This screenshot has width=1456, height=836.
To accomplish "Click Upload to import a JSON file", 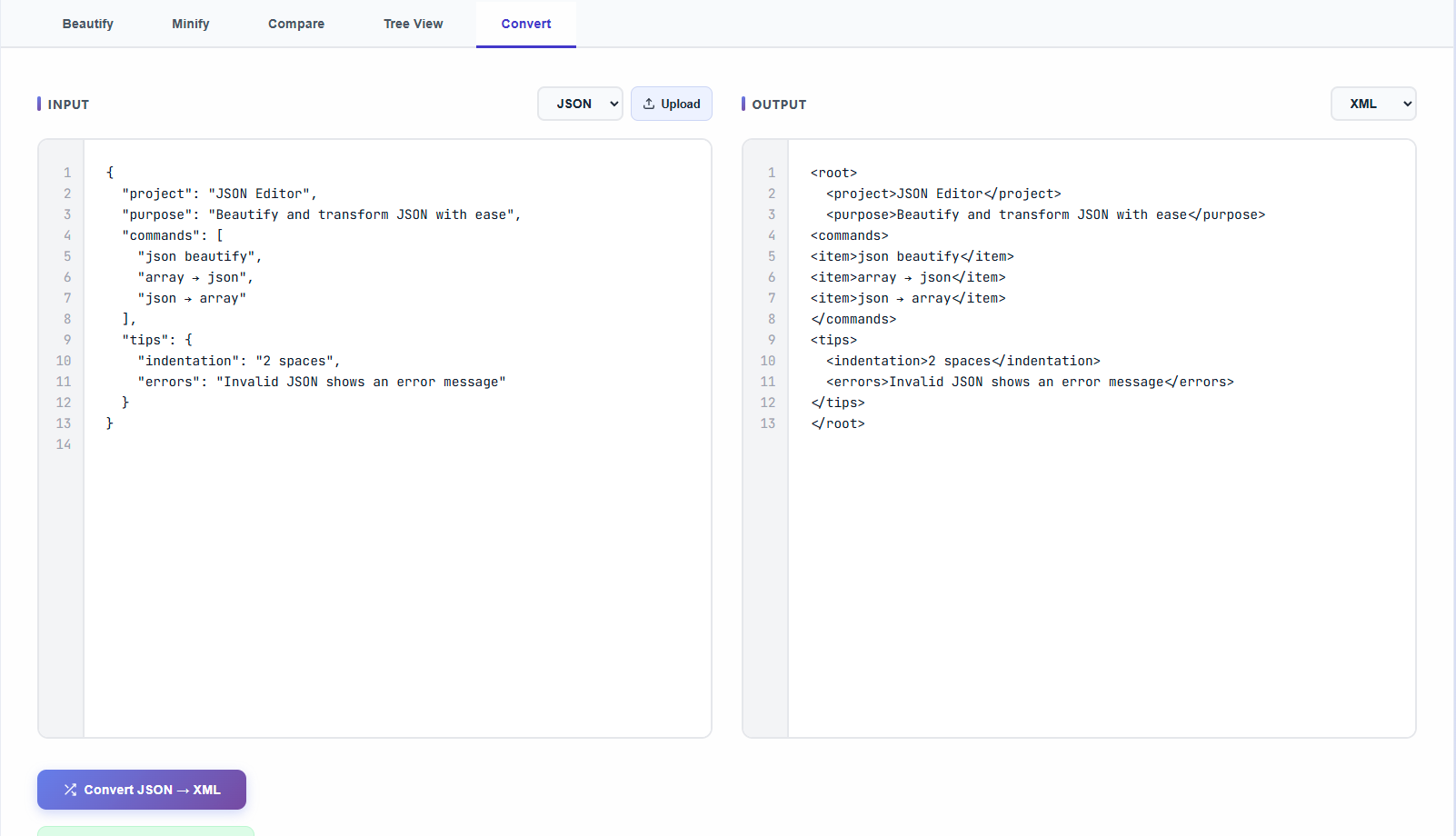I will (x=671, y=103).
